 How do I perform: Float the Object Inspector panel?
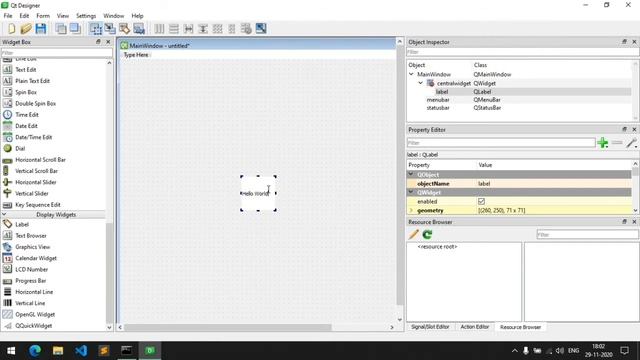[x=624, y=42]
